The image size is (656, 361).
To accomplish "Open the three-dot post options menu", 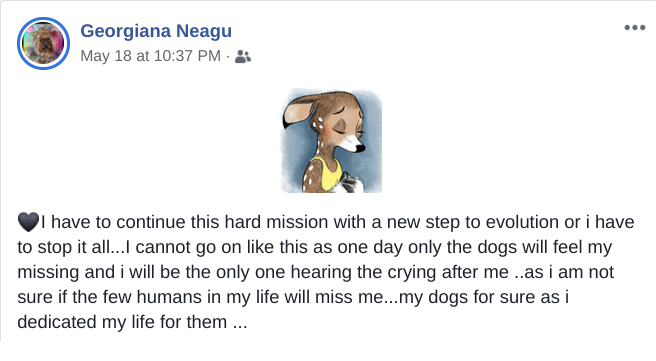I will pyautogui.click(x=635, y=28).
